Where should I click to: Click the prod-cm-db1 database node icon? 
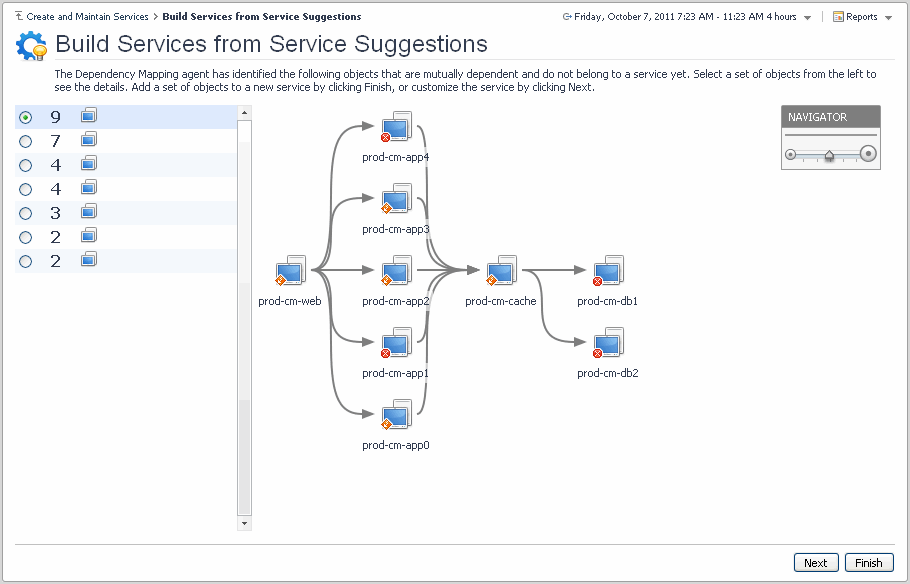[x=608, y=271]
